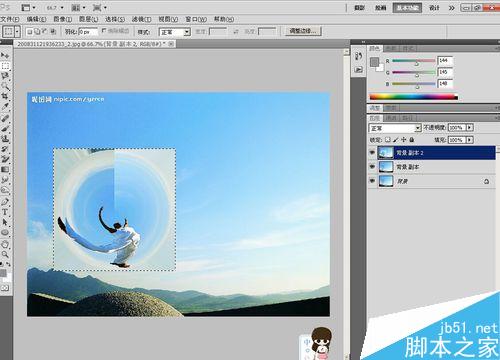Open the 选择 menu
The image size is (500, 360).
[x=115, y=19]
